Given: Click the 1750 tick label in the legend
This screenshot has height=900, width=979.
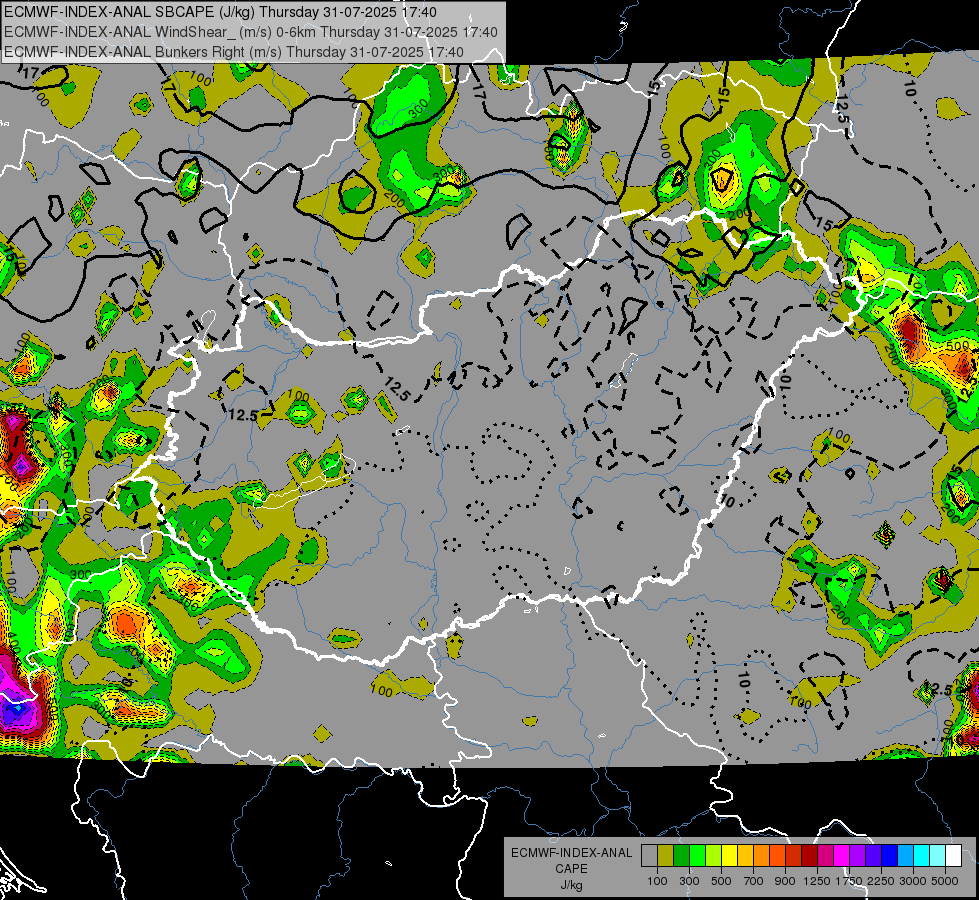Looking at the screenshot, I should [x=849, y=881].
